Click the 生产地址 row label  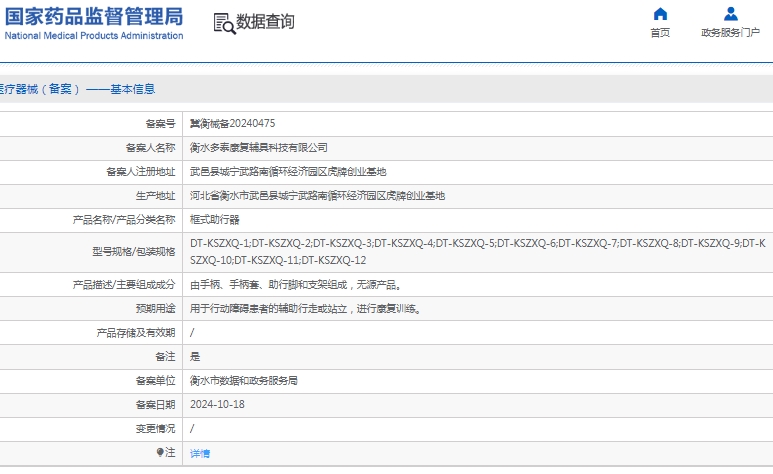click(x=155, y=196)
